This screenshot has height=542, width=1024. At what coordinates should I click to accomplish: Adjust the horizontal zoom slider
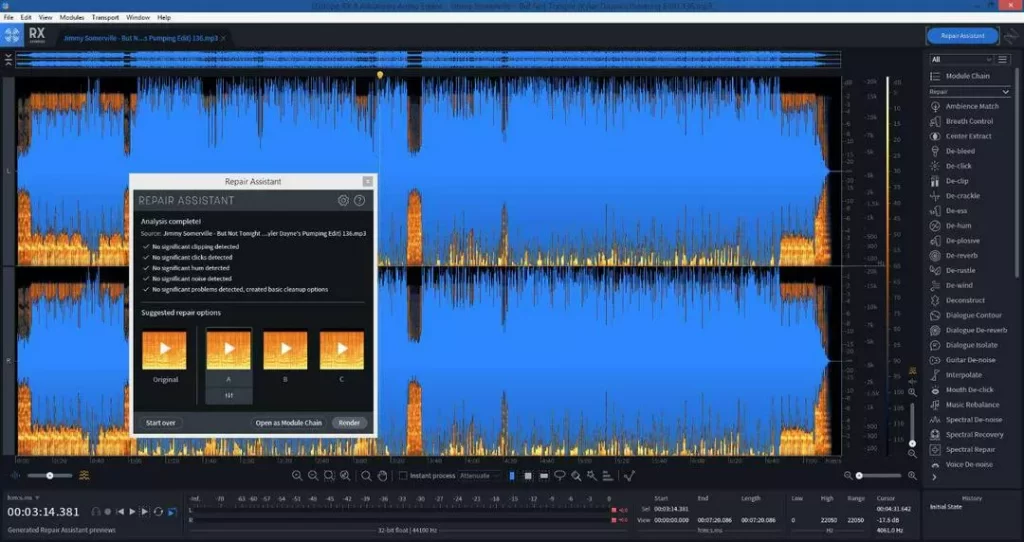pyautogui.click(x=879, y=476)
